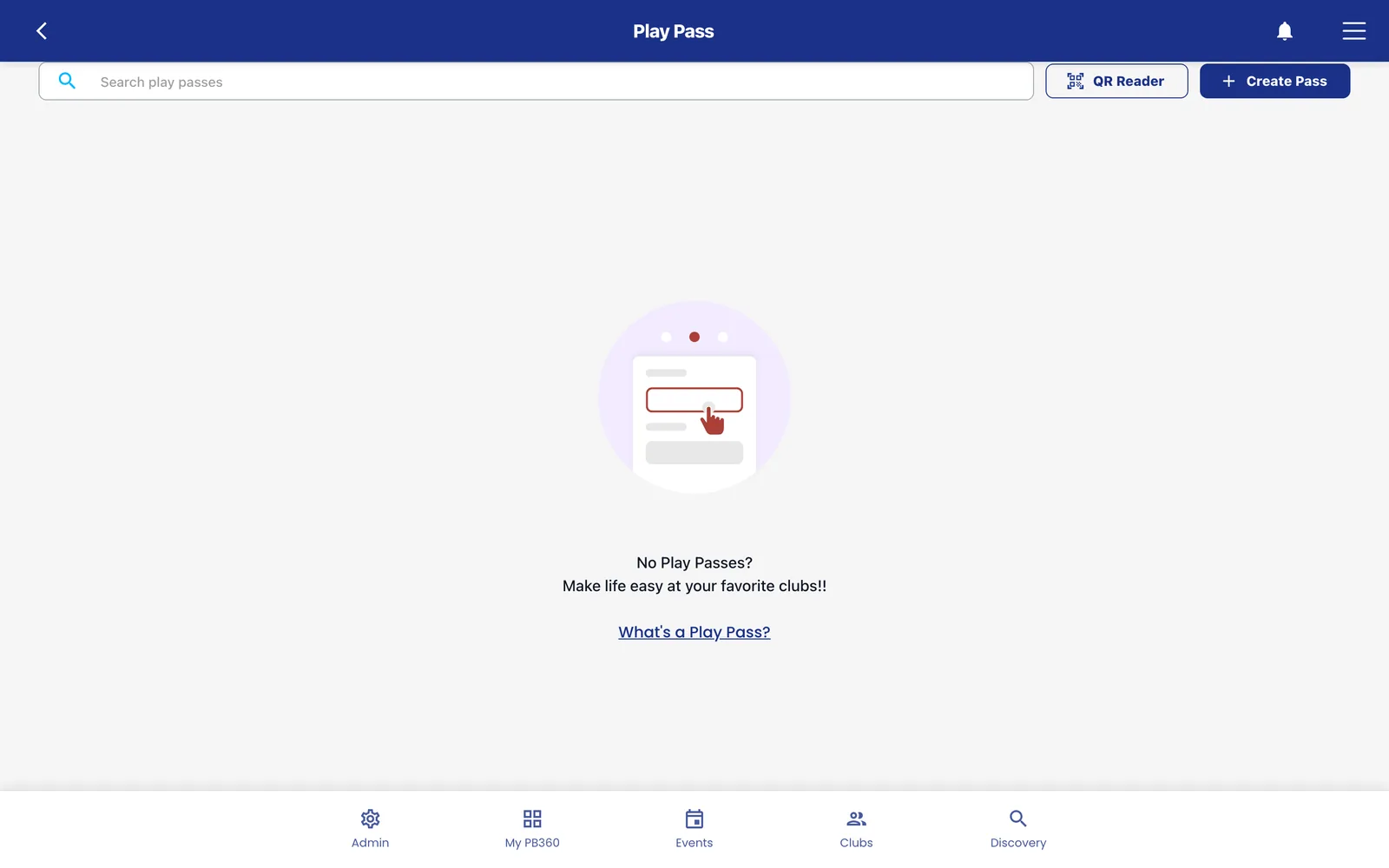Select the My PB360 grid icon
This screenshot has width=1389, height=868.
(532, 819)
